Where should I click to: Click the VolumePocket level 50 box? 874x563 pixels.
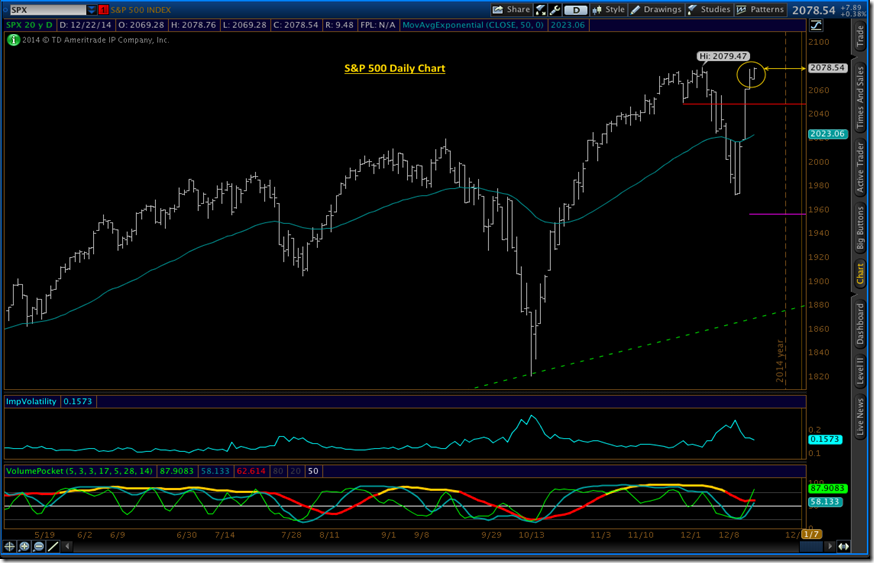click(x=313, y=471)
